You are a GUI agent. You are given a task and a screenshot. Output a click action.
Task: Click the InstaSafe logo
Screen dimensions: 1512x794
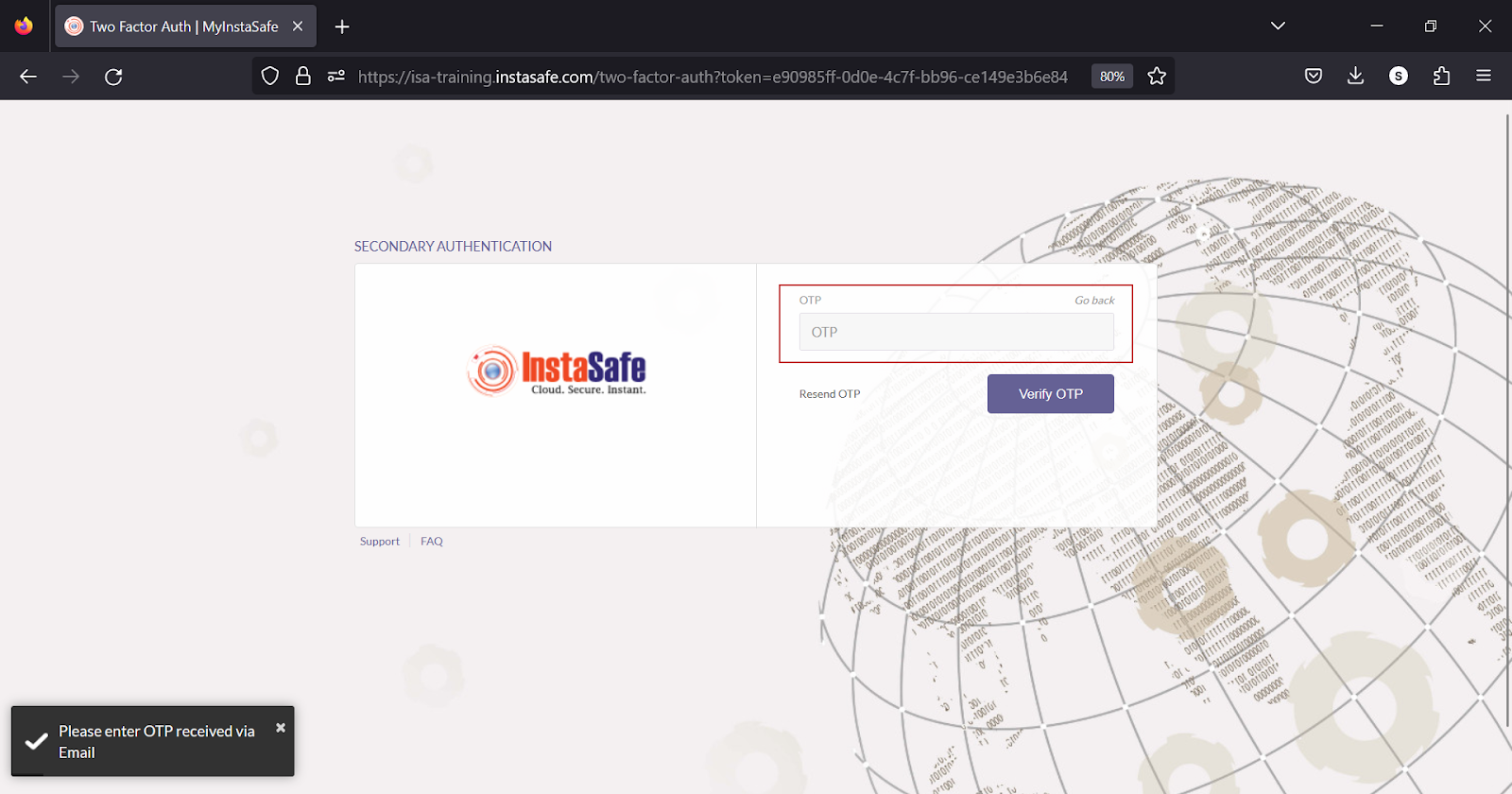(557, 371)
